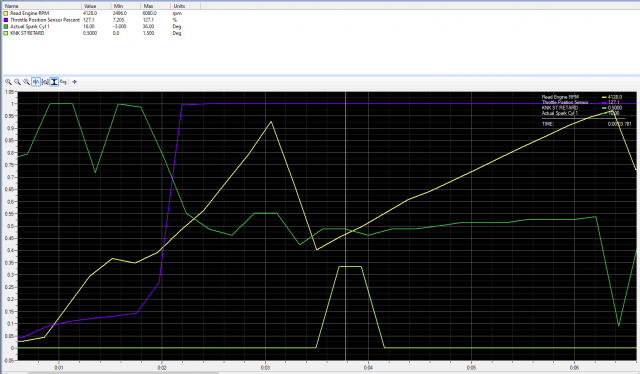Click the icon right of waveform button
The width and height of the screenshot is (640, 374).
(x=45, y=82)
